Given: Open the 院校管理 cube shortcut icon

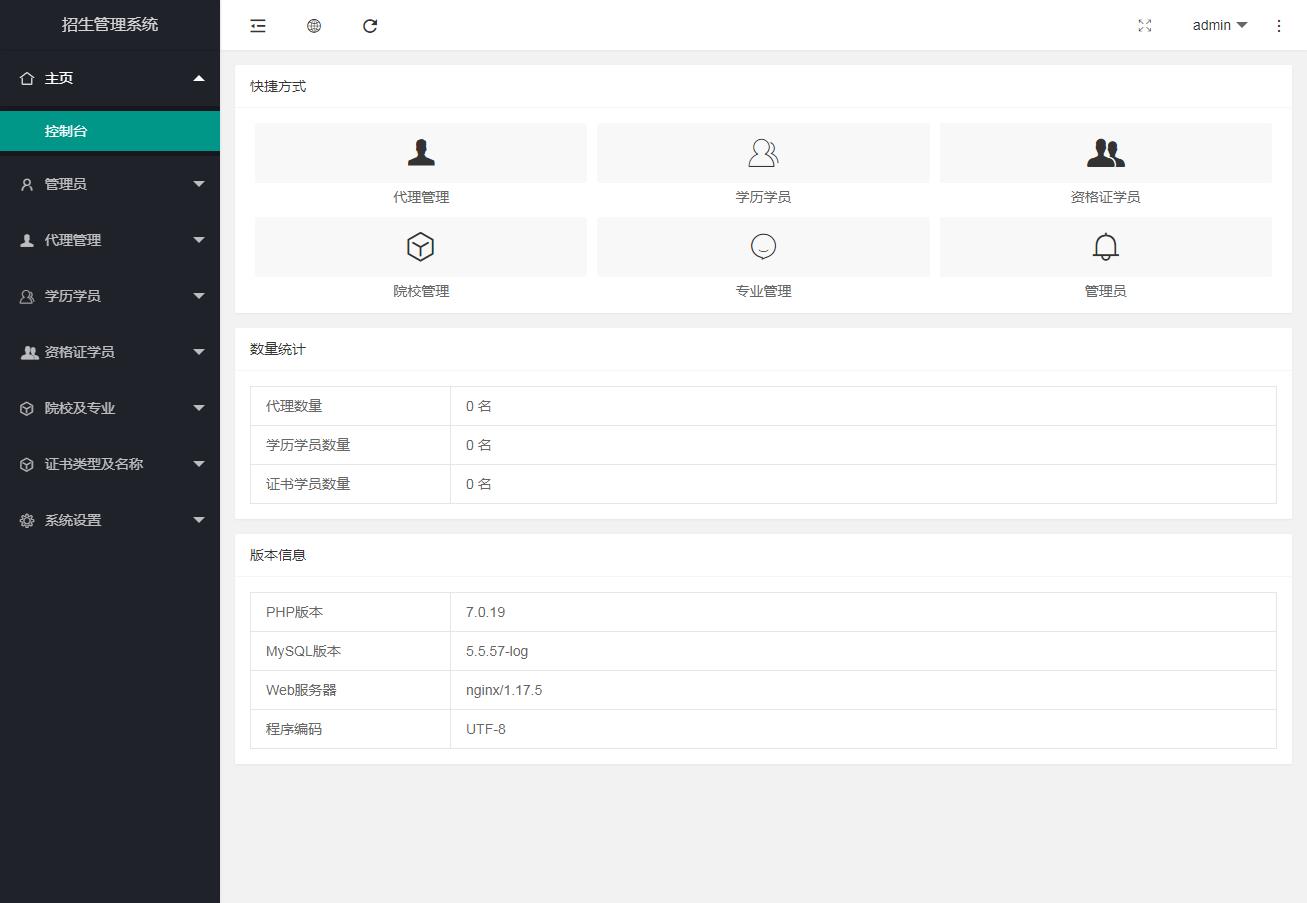Looking at the screenshot, I should click(x=421, y=247).
